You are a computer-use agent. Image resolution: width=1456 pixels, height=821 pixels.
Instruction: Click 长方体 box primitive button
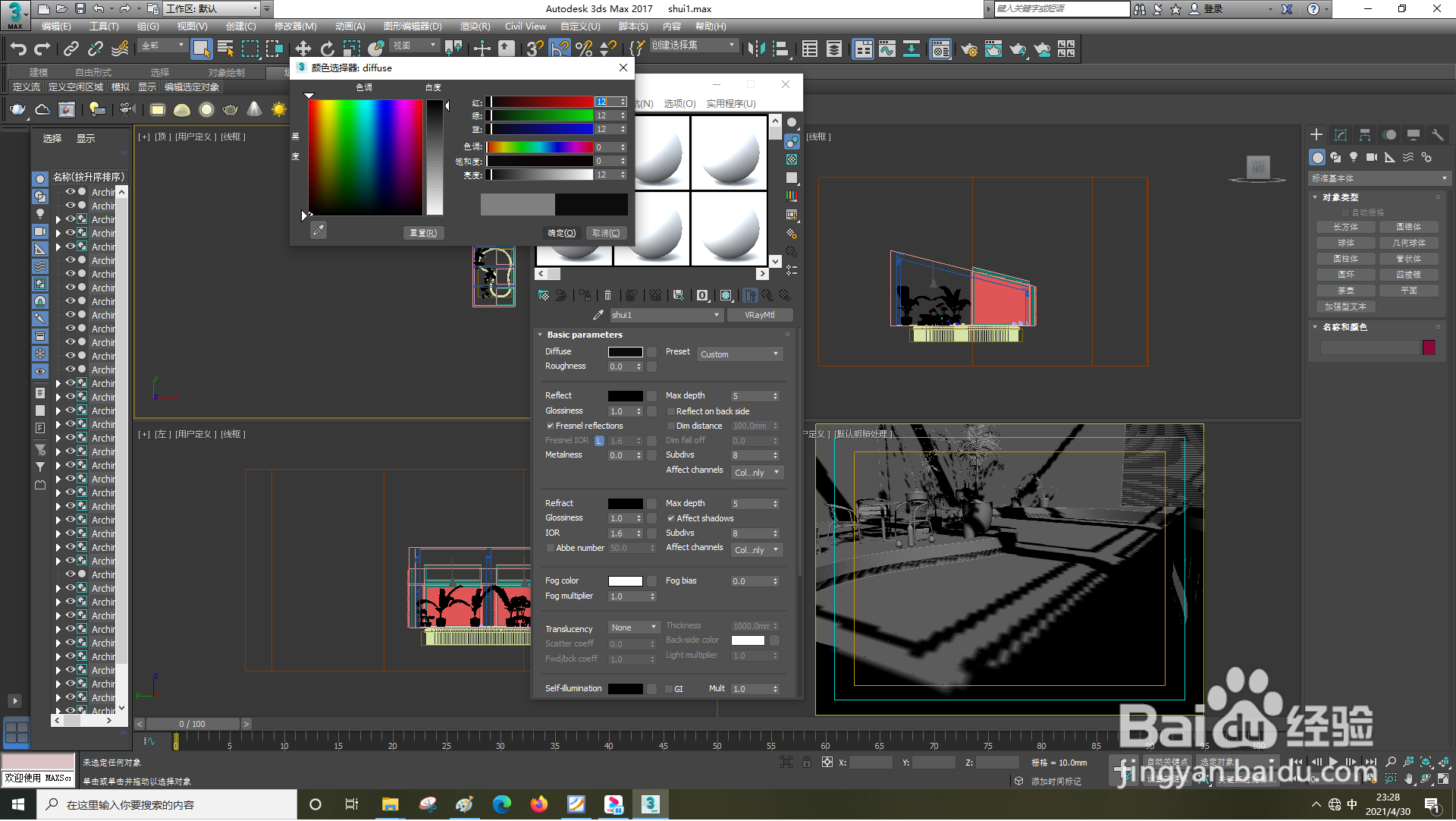(x=1346, y=227)
